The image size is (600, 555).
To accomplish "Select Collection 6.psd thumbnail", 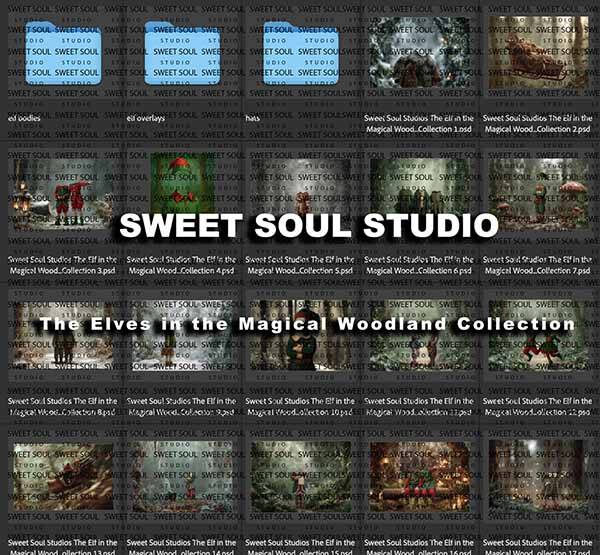I will [420, 194].
